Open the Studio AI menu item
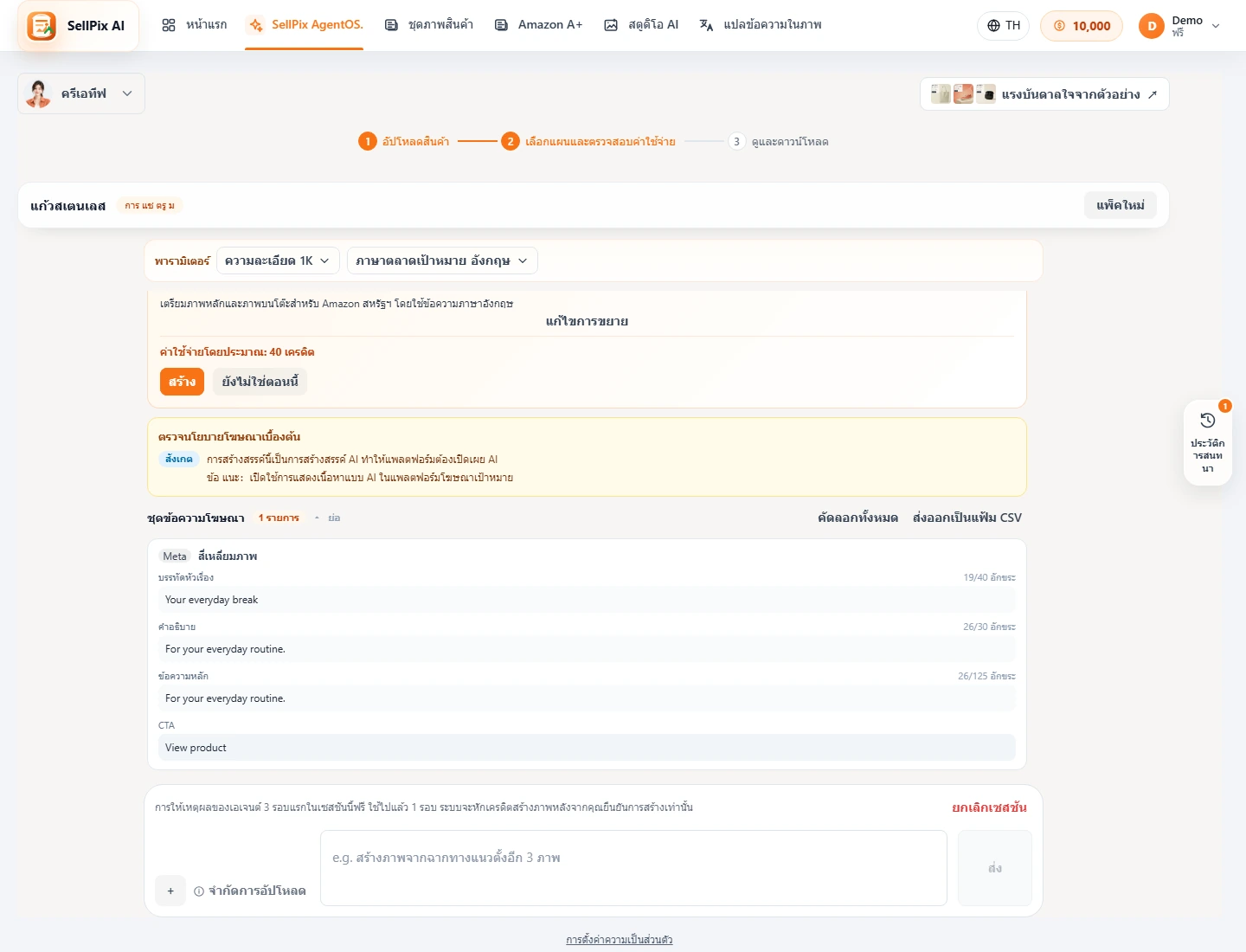The height and width of the screenshot is (952, 1246). tap(641, 25)
